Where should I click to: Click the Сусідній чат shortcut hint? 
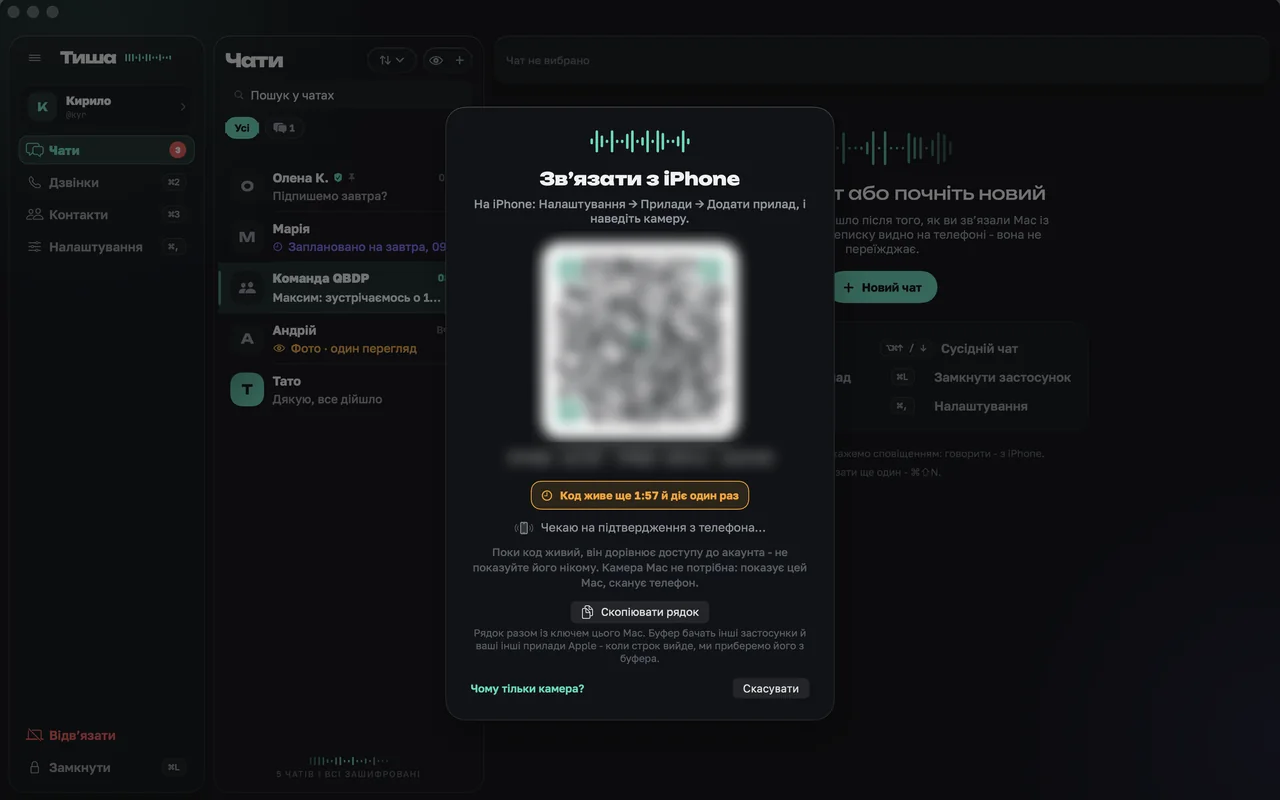[x=949, y=348]
